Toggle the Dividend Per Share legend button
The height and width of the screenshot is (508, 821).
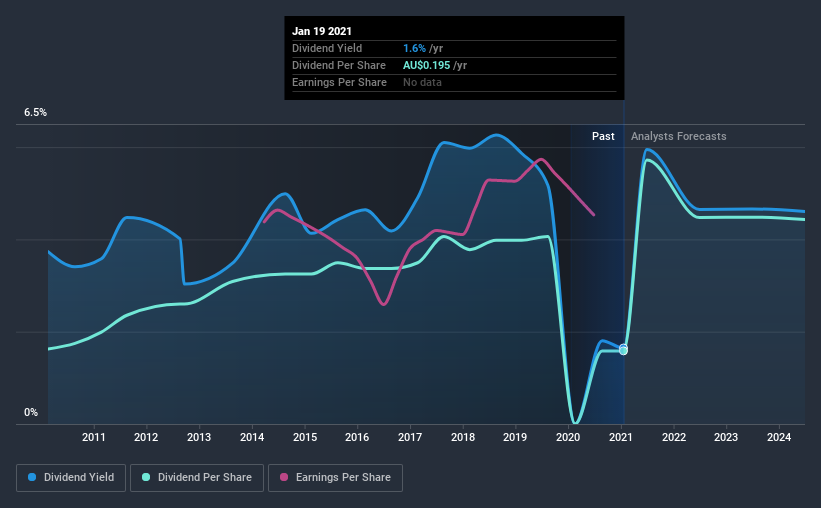(x=197, y=478)
